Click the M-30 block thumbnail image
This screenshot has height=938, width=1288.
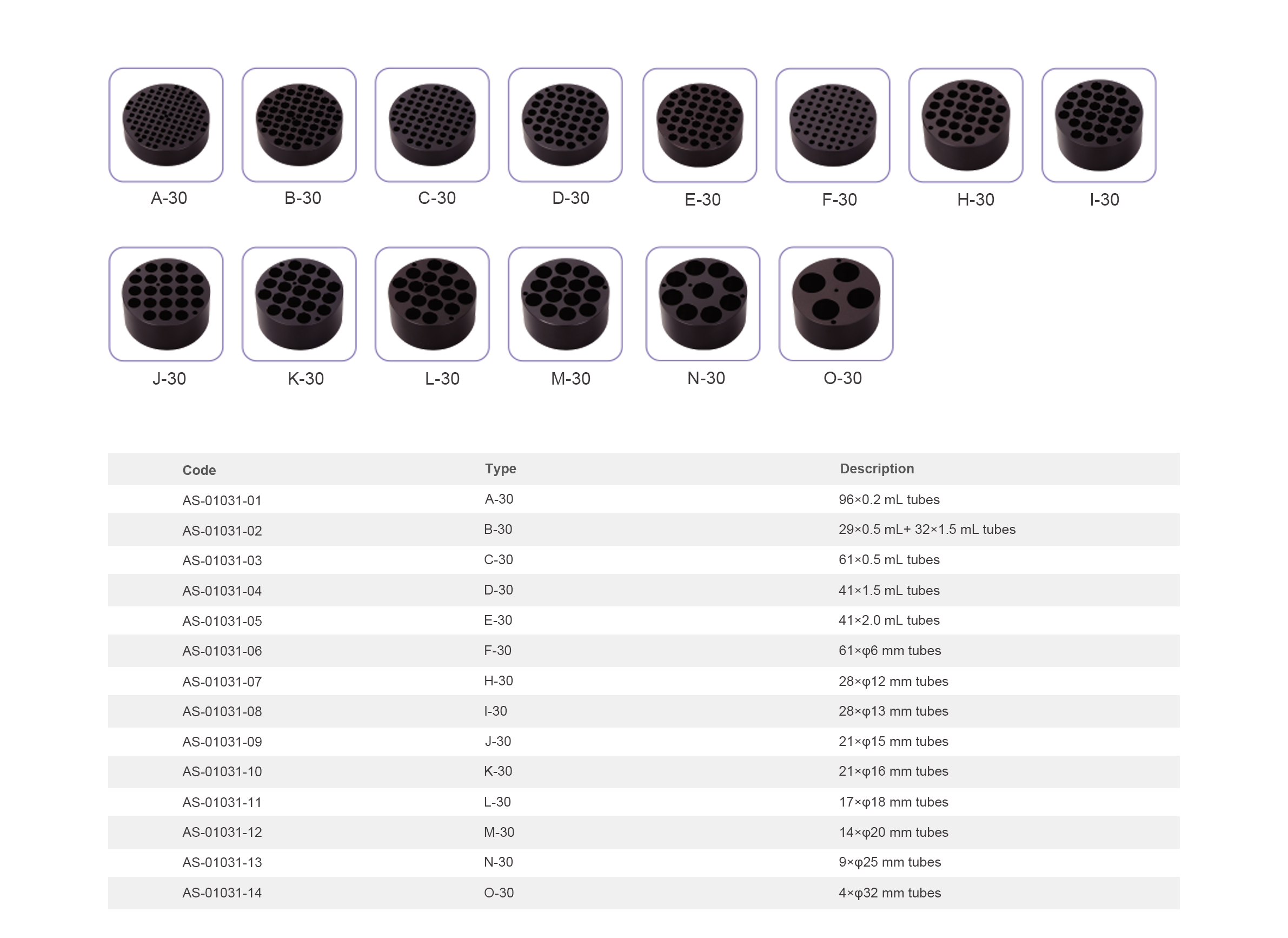point(566,304)
